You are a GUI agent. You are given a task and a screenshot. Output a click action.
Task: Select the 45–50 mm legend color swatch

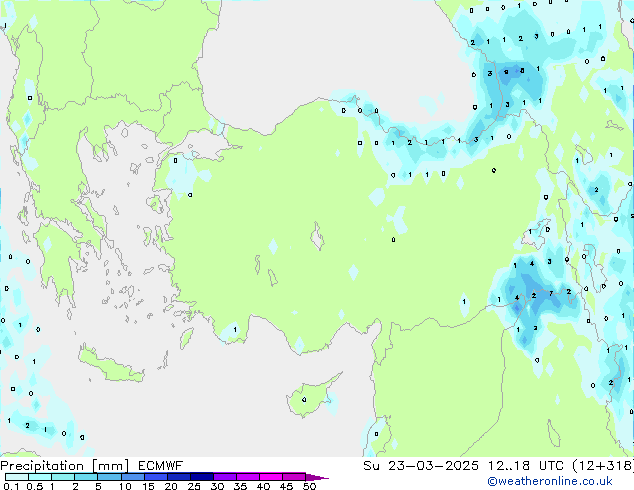[294, 477]
